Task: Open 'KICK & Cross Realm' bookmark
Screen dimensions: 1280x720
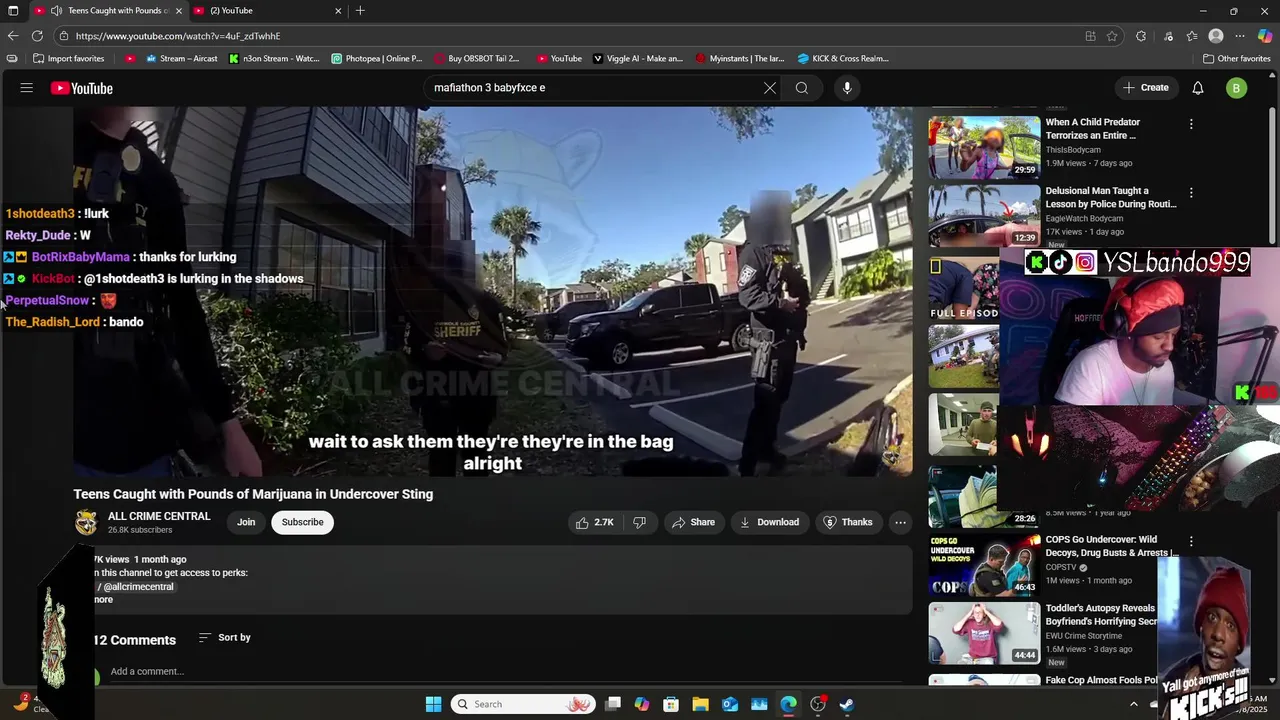Action: [x=842, y=59]
